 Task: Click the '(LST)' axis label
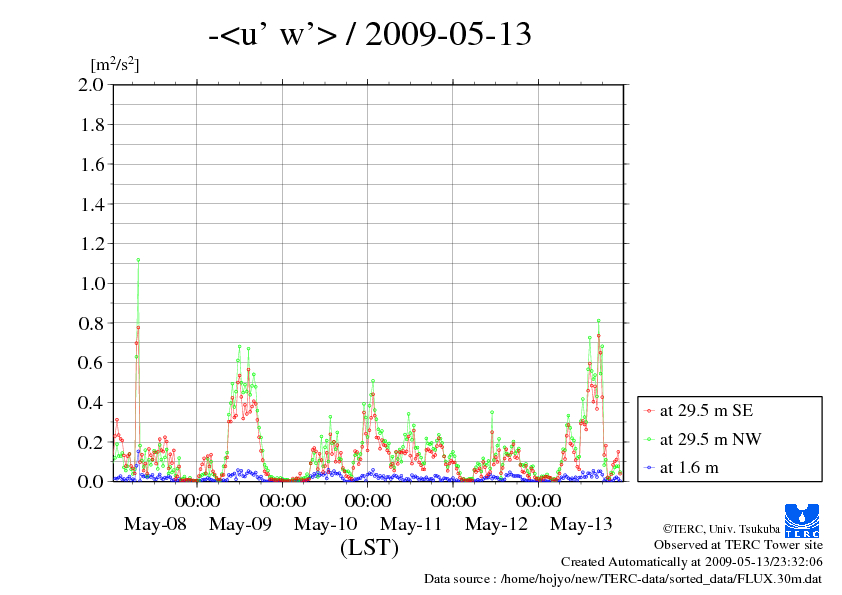tap(369, 548)
